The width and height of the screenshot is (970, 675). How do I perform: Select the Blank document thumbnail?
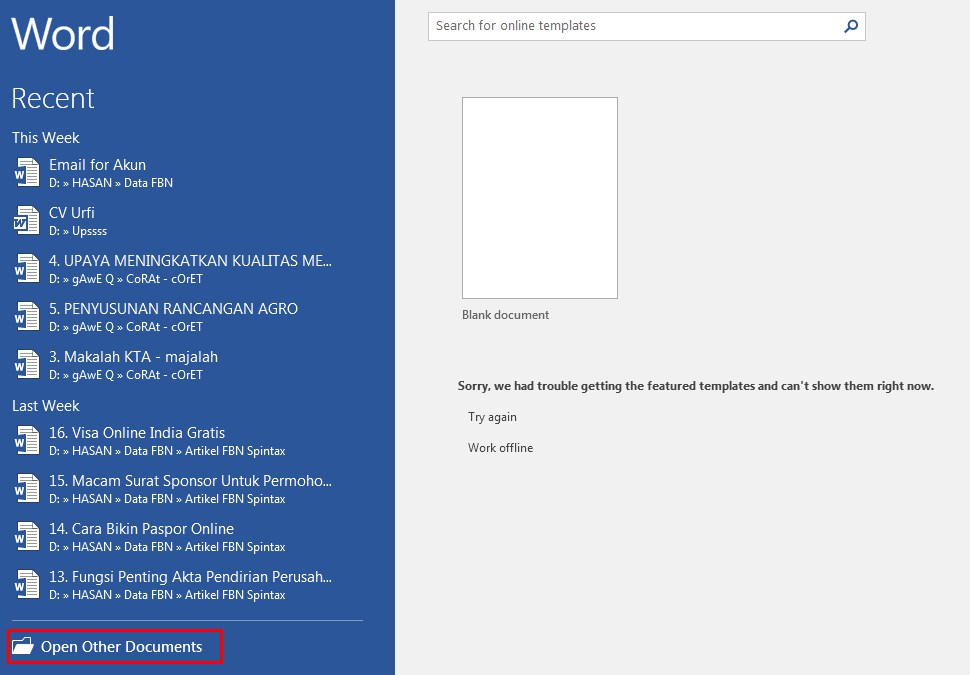pyautogui.click(x=539, y=198)
